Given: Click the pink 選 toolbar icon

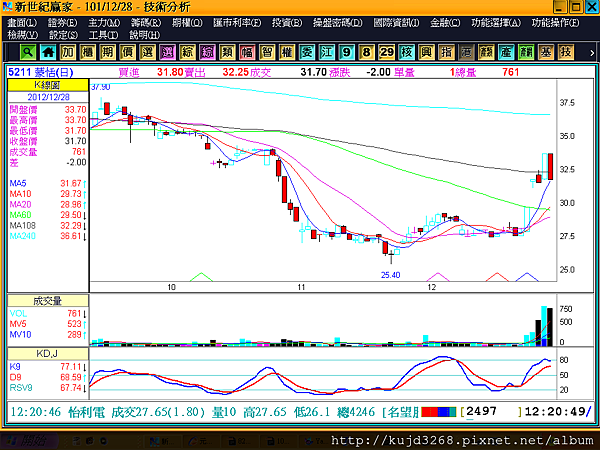Looking at the screenshot, I should tap(168, 52).
